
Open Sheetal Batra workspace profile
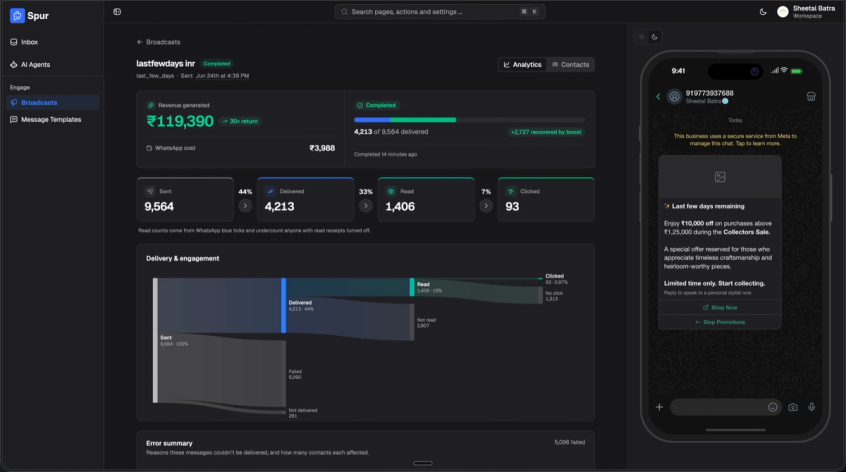806,12
